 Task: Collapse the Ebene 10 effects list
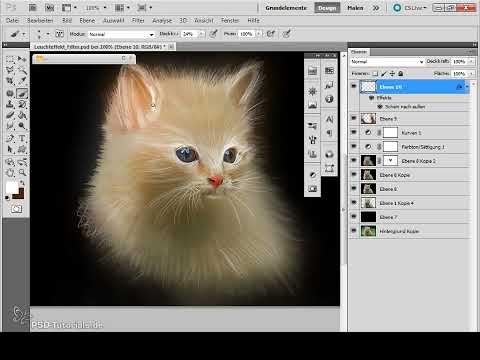467,87
